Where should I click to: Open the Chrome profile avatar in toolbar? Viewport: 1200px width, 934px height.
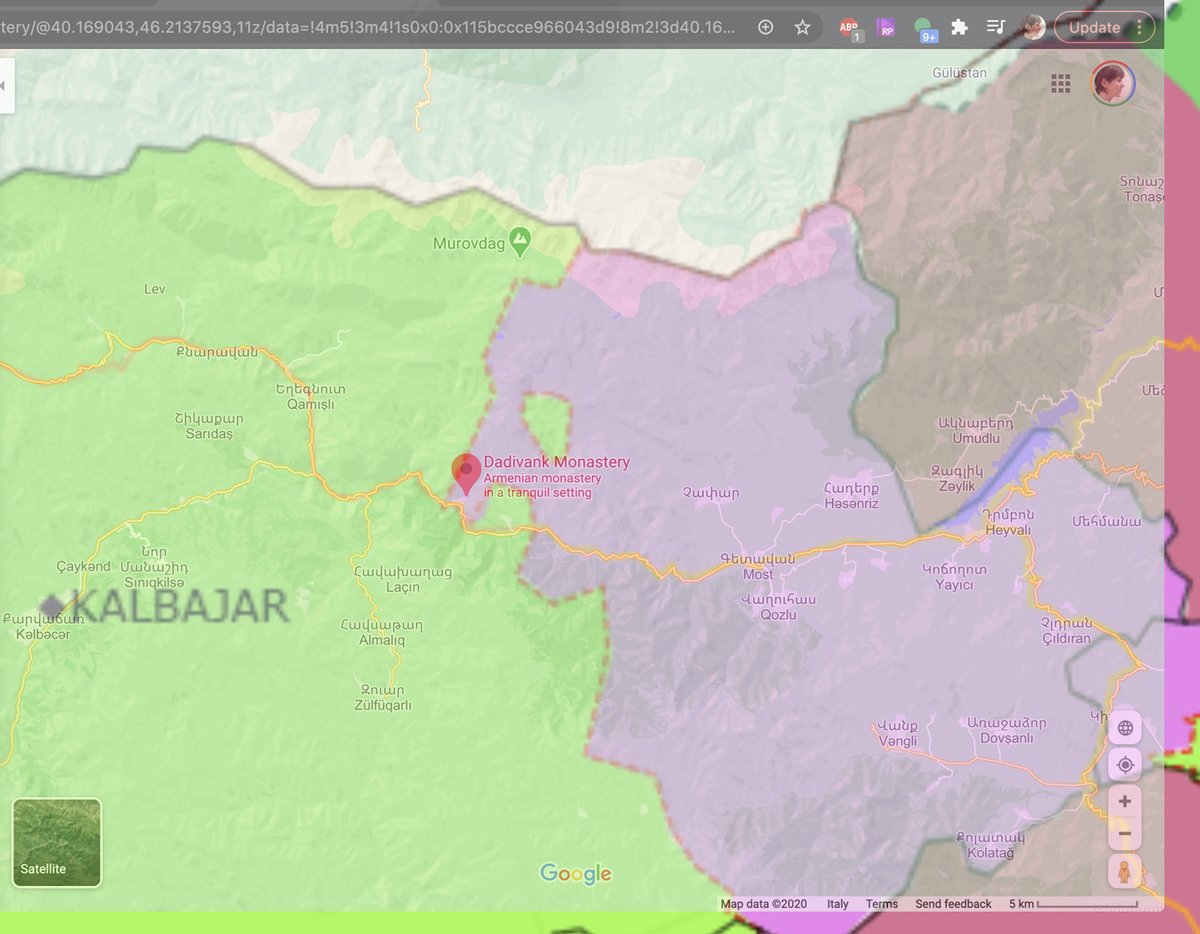[1033, 28]
